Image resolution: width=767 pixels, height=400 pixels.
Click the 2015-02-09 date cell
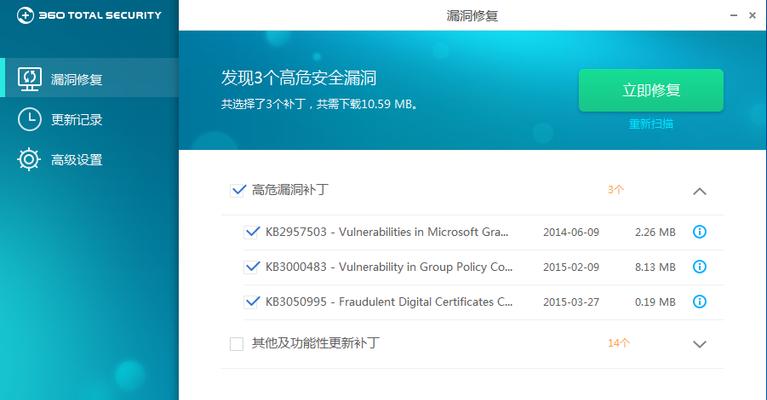click(571, 267)
